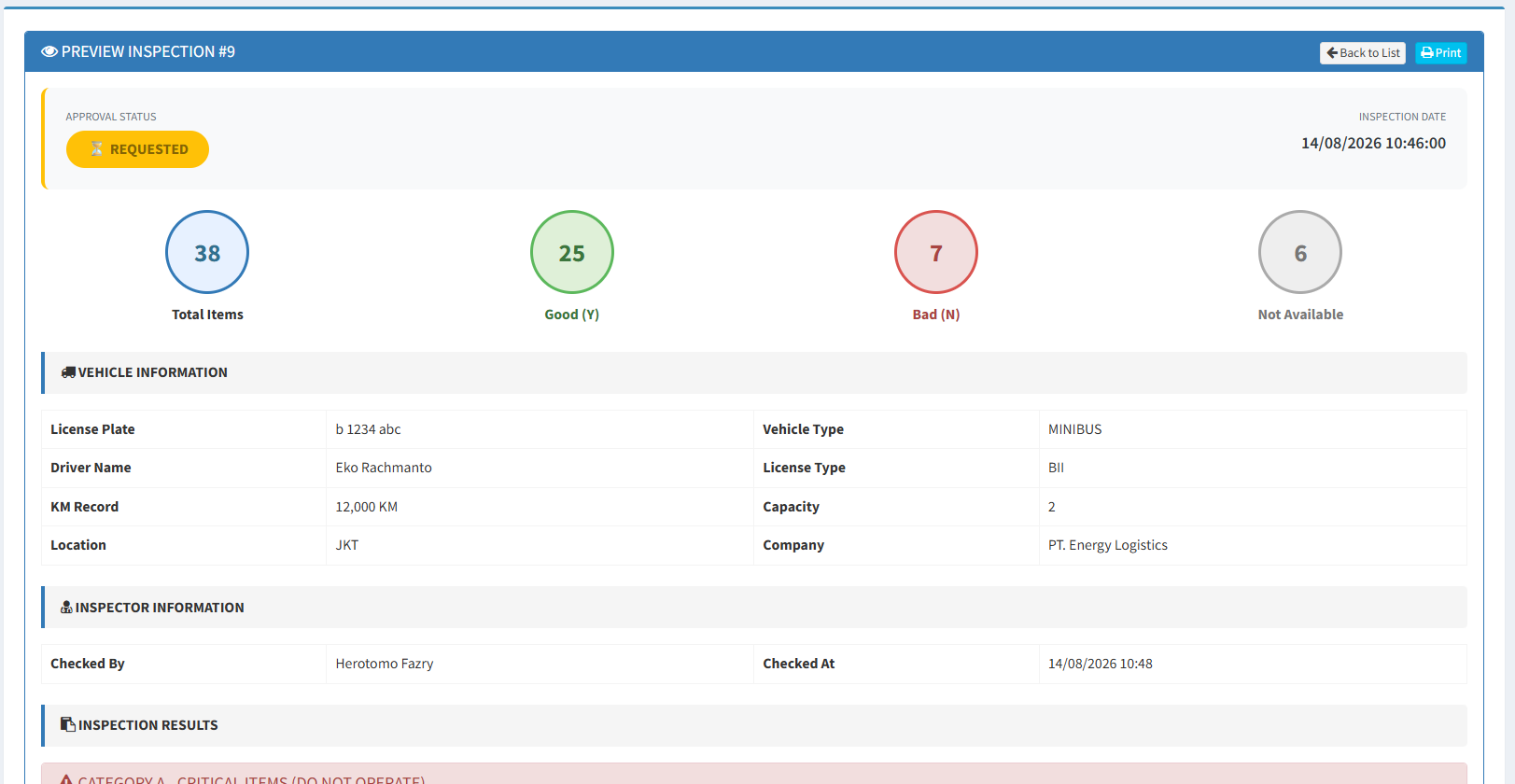The height and width of the screenshot is (784, 1515).
Task: Click the inspector icon beside Inspector Information
Action: (x=66, y=608)
